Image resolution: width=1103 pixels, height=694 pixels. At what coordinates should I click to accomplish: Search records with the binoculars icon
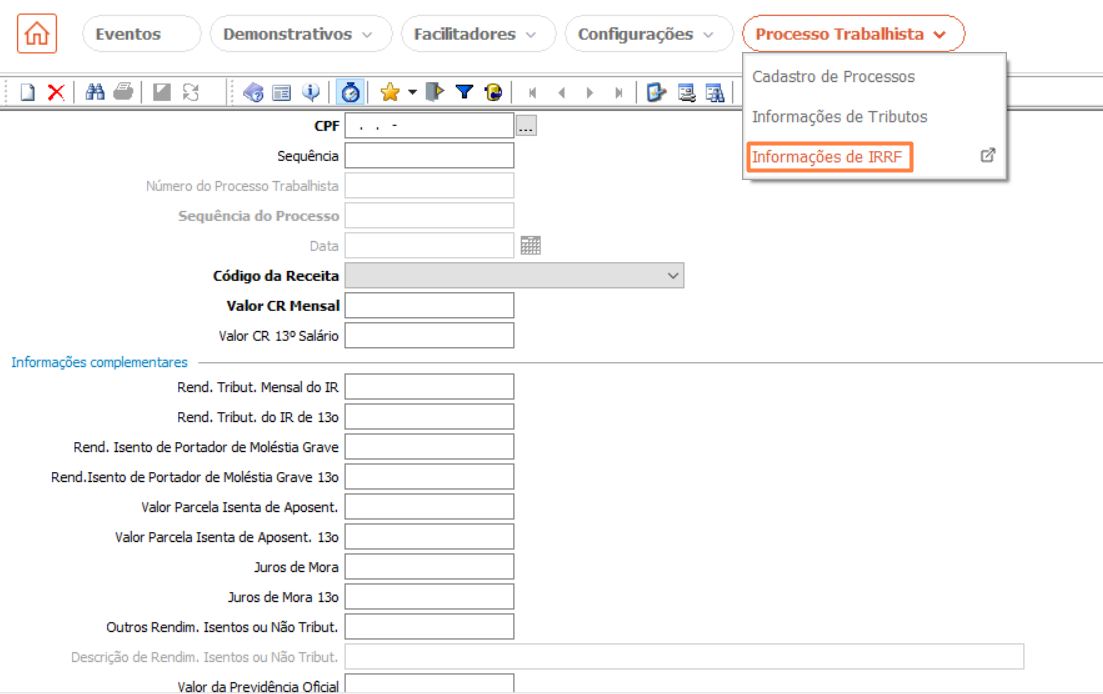click(x=95, y=92)
